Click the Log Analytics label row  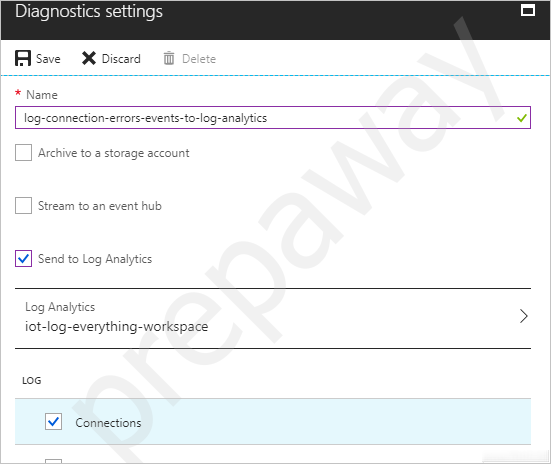[273, 318]
